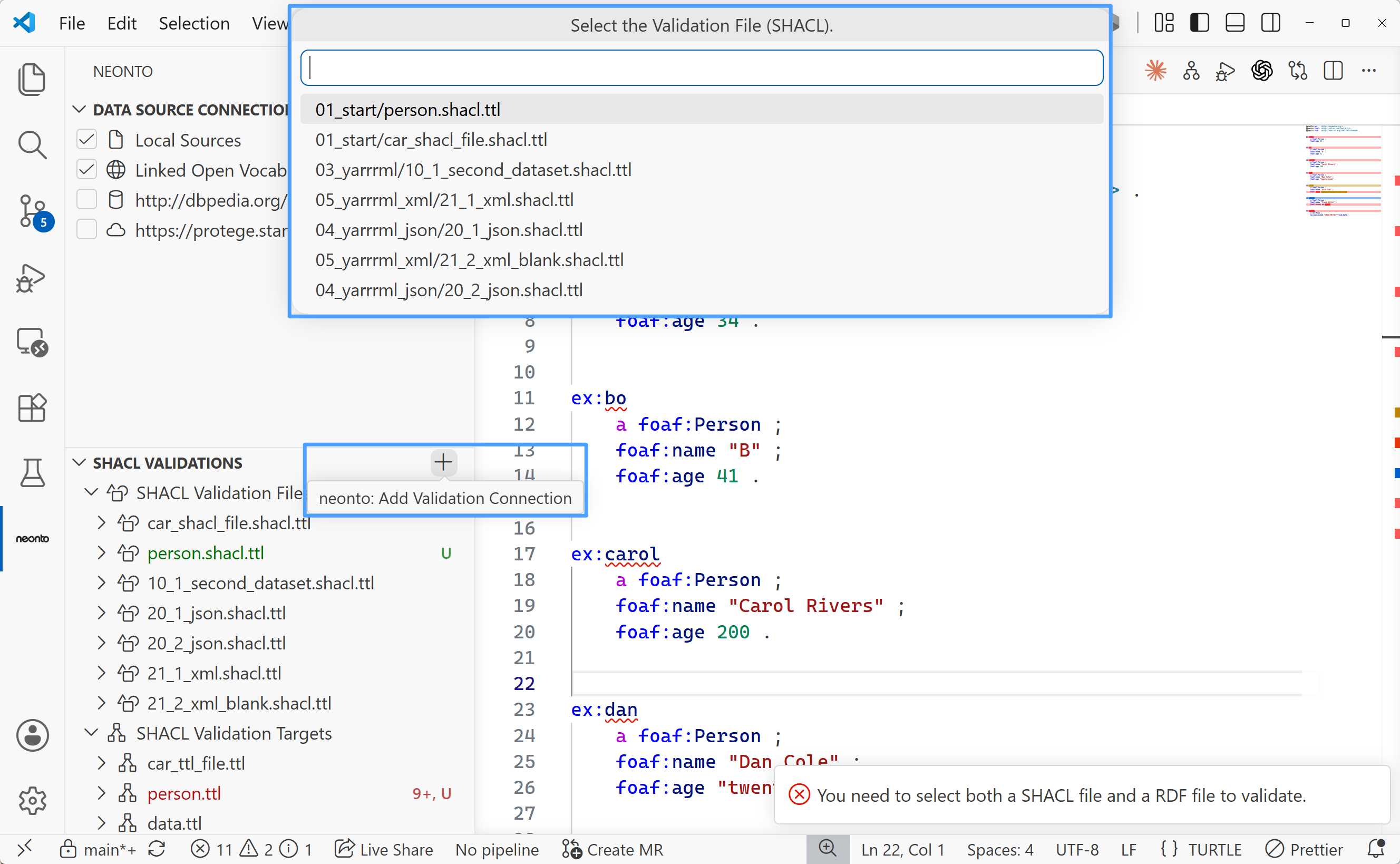Expand the person.ttl target node

point(102,793)
